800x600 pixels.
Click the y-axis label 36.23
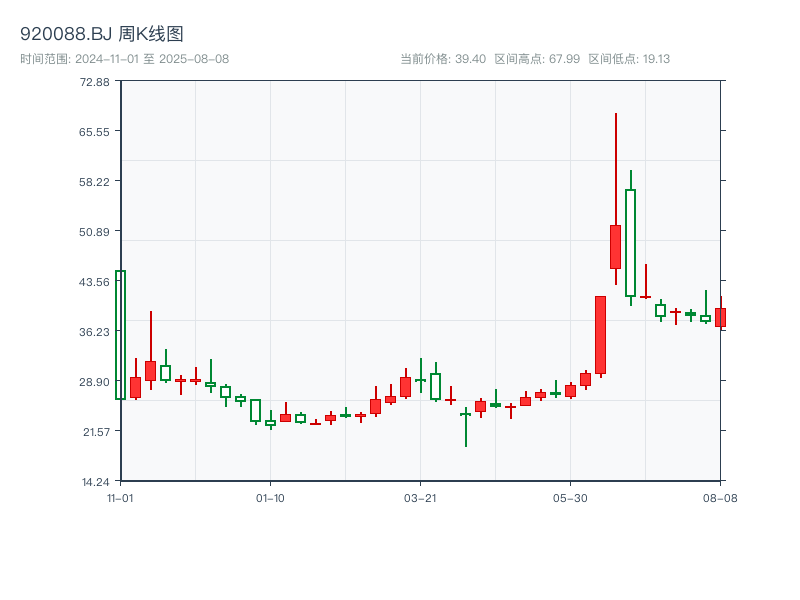pos(94,332)
